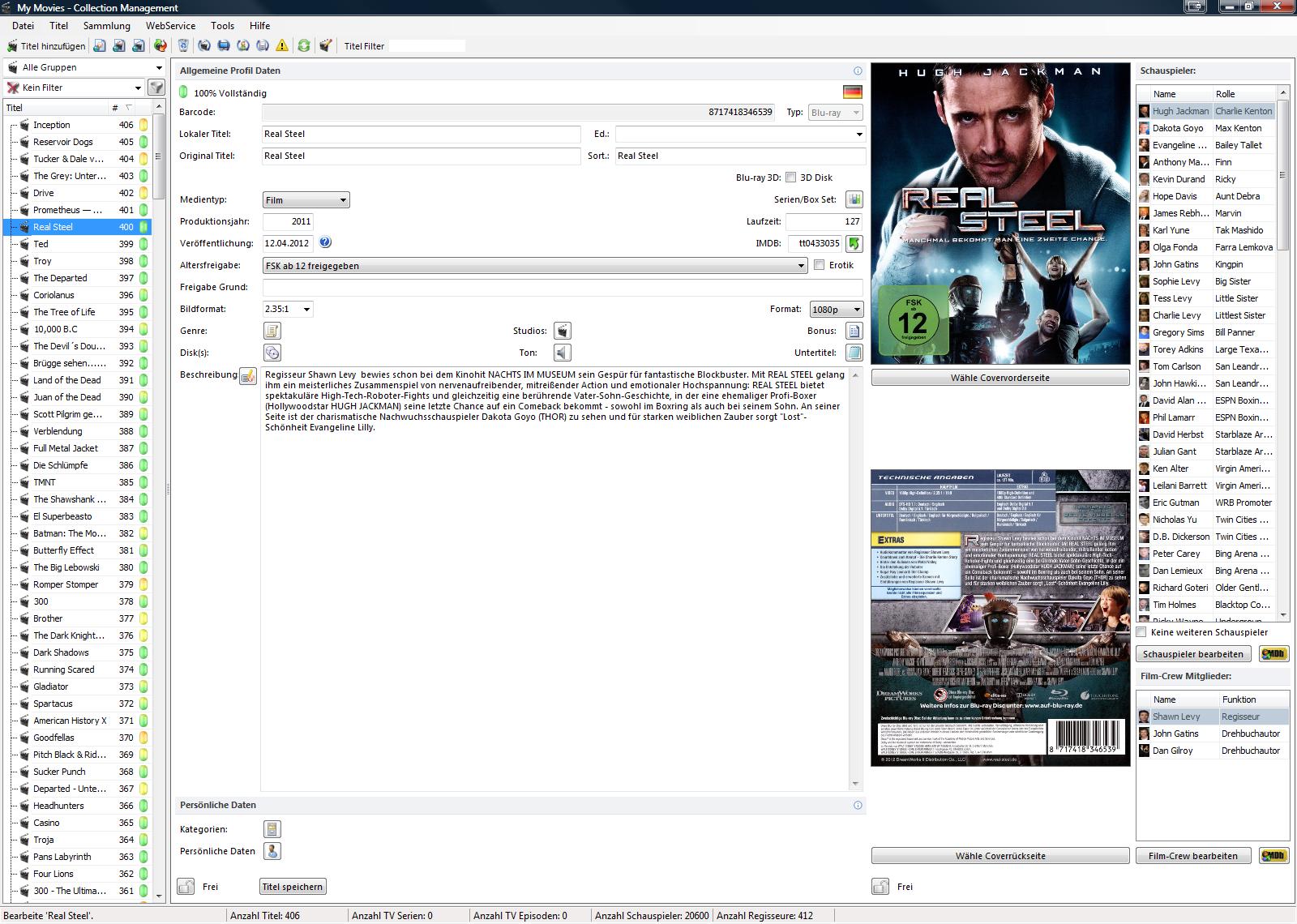Viewport: 1297px width, 924px height.
Task: Open the Ton speaker icon
Action: point(563,353)
